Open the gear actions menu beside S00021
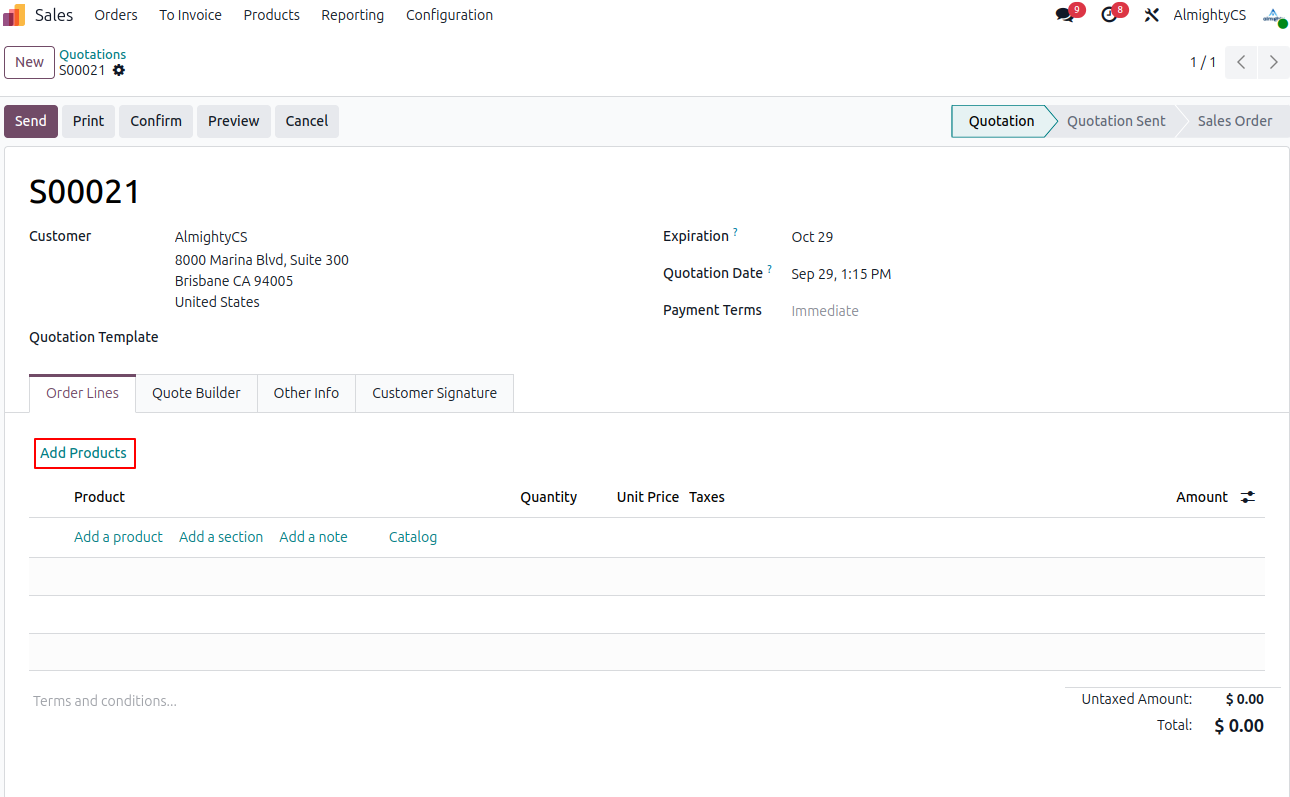 click(x=119, y=71)
